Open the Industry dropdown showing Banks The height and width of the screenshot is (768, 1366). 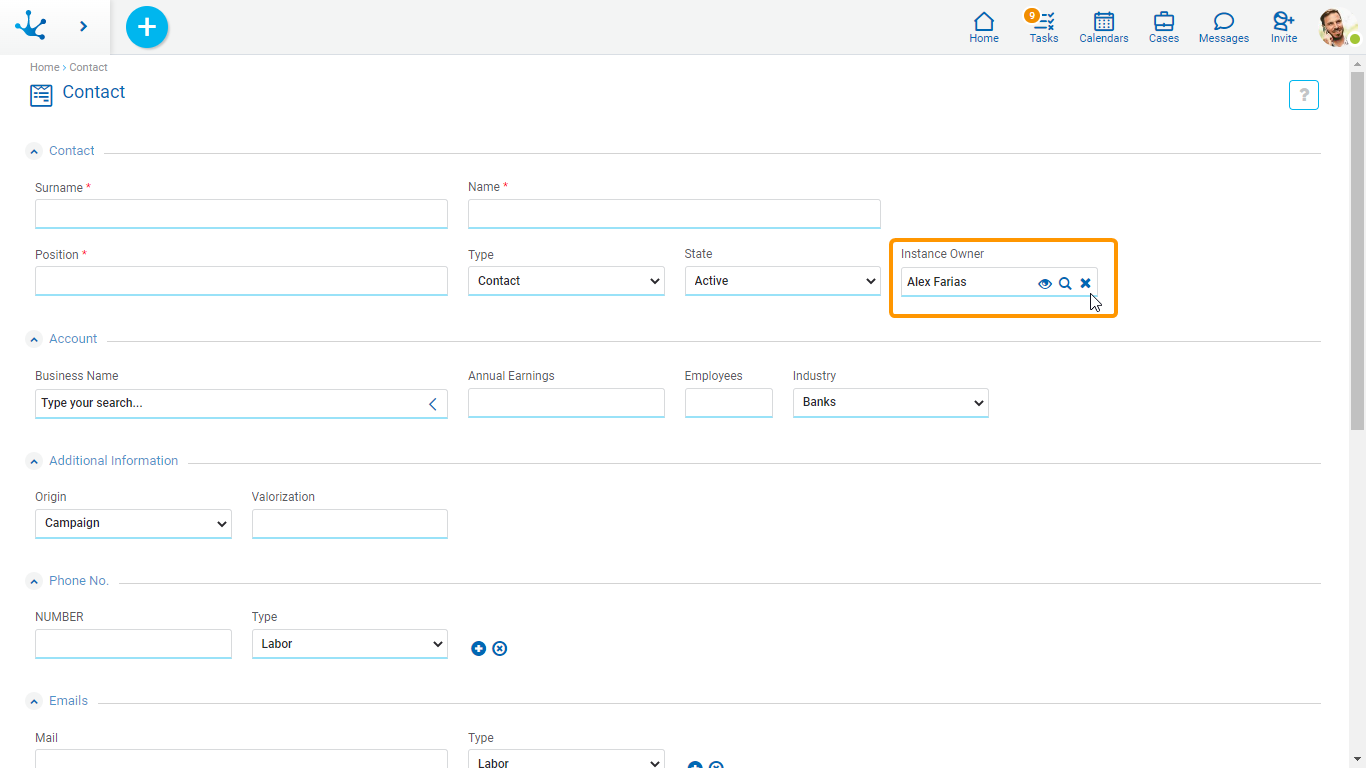click(890, 403)
